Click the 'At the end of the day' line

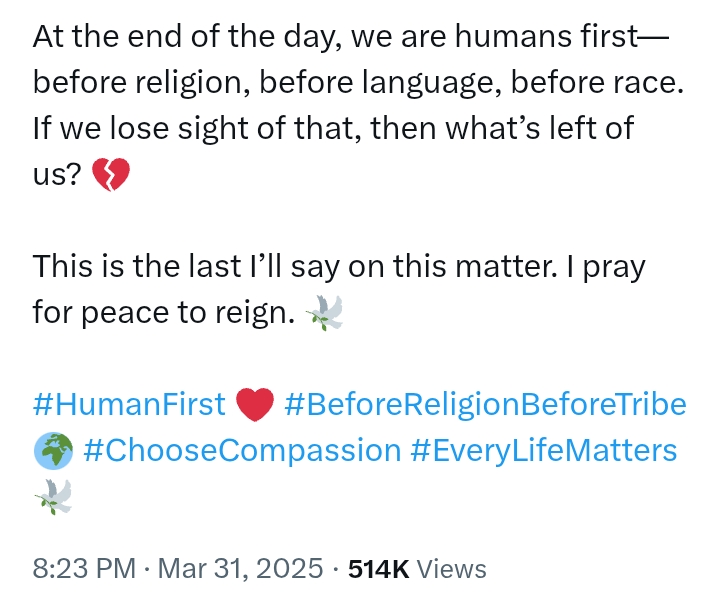tap(351, 37)
